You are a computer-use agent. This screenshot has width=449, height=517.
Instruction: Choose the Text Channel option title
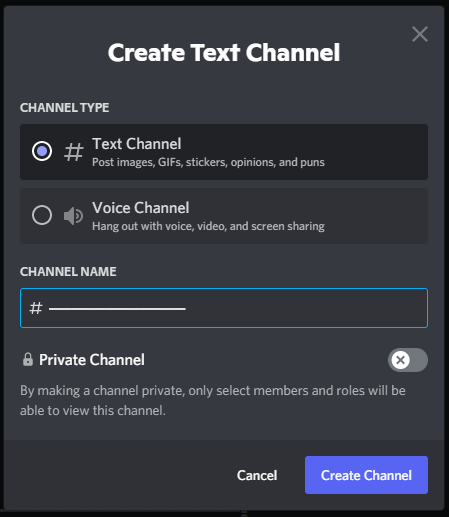(137, 144)
